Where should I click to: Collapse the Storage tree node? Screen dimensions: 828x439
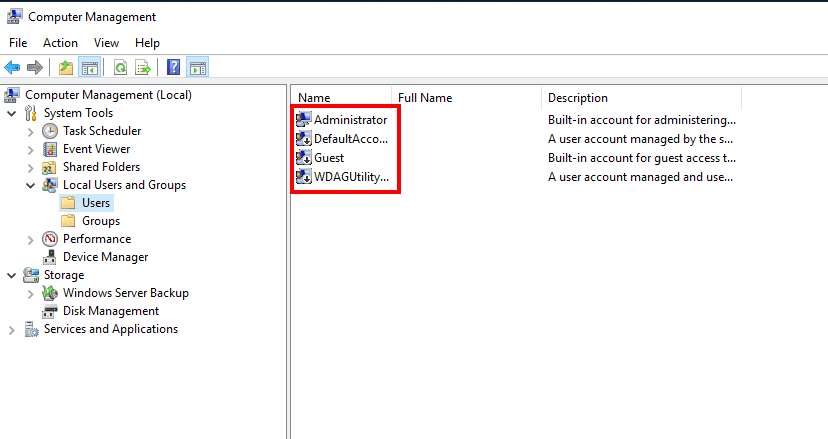click(12, 275)
